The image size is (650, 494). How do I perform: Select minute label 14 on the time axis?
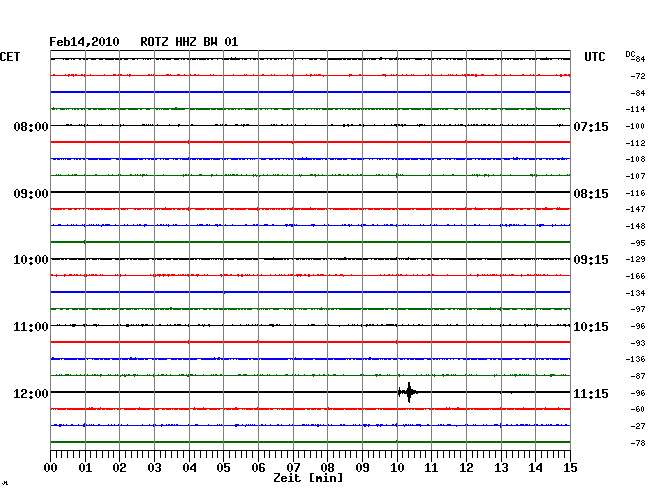(535, 468)
